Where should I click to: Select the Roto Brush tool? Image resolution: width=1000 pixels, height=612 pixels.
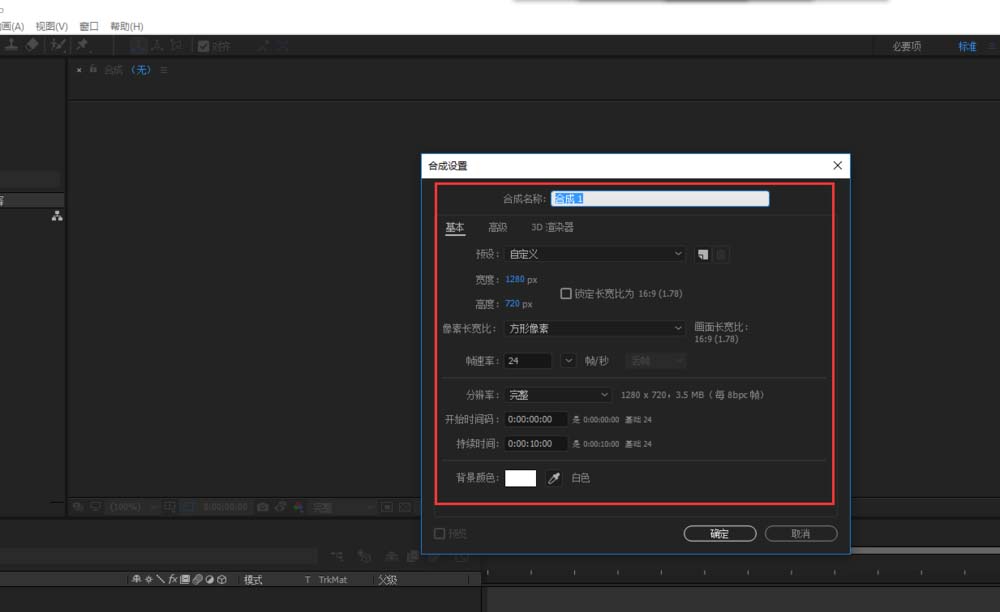pos(58,45)
